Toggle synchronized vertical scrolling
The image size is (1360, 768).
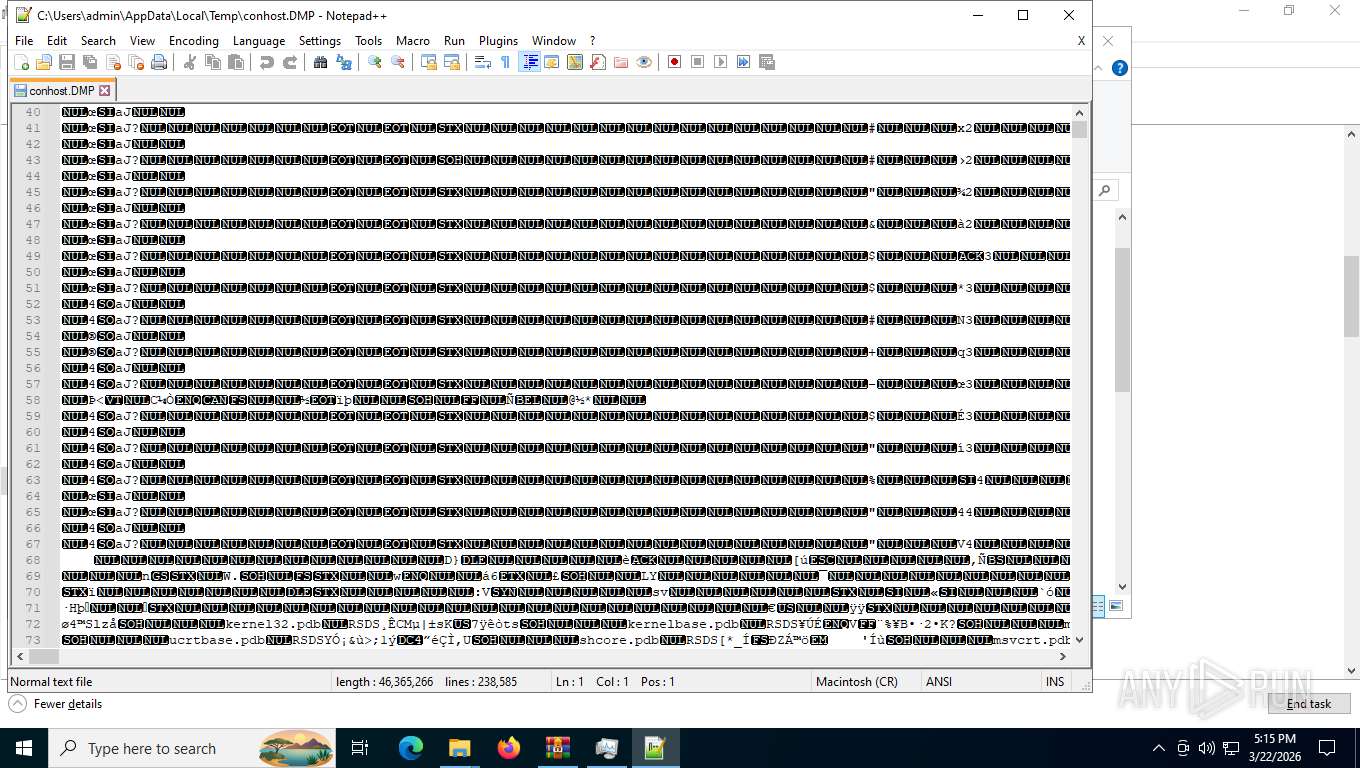pyautogui.click(x=429, y=62)
